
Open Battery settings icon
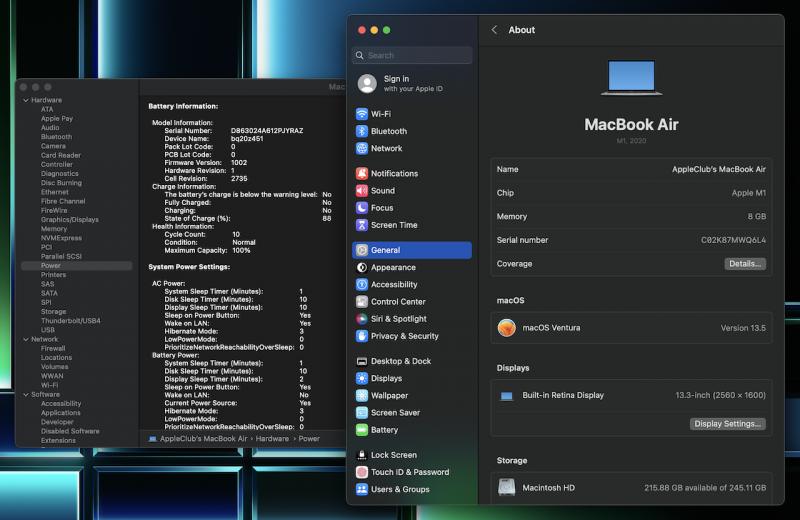click(362, 430)
